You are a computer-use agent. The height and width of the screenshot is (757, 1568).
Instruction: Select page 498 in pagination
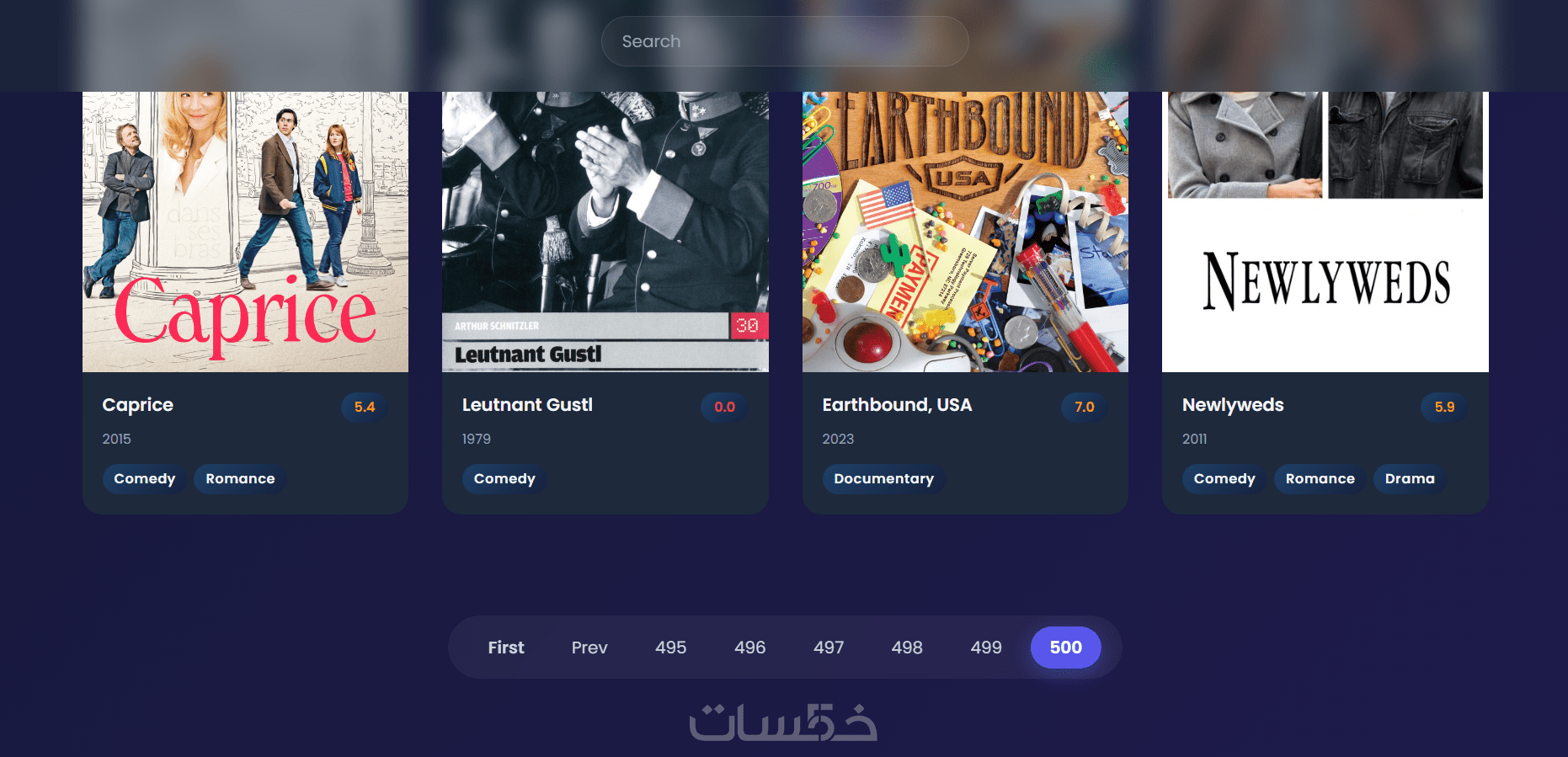pyautogui.click(x=907, y=648)
